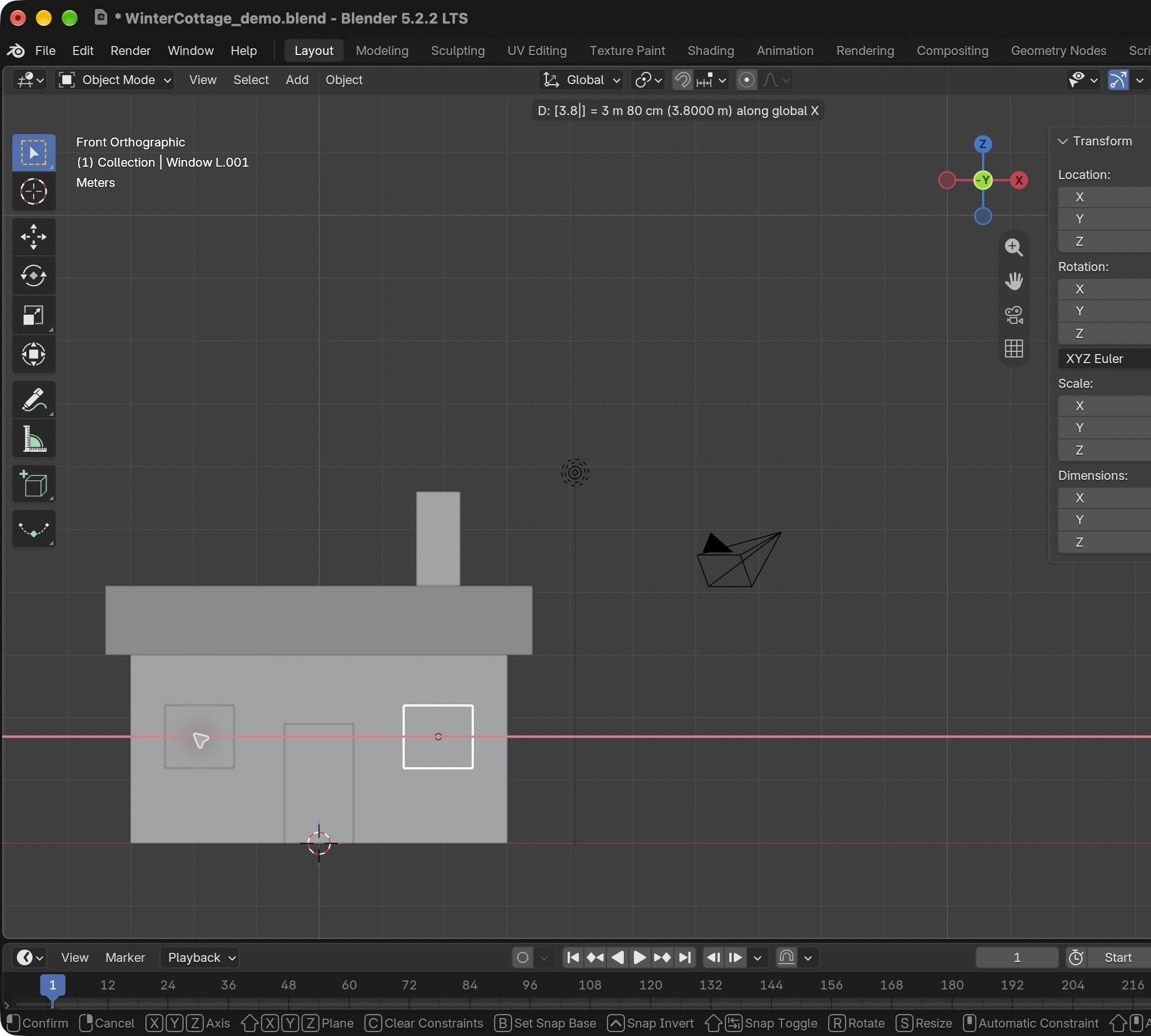Screen dimensions: 1151x1036
Task: Open the Render menu
Action: tap(130, 51)
